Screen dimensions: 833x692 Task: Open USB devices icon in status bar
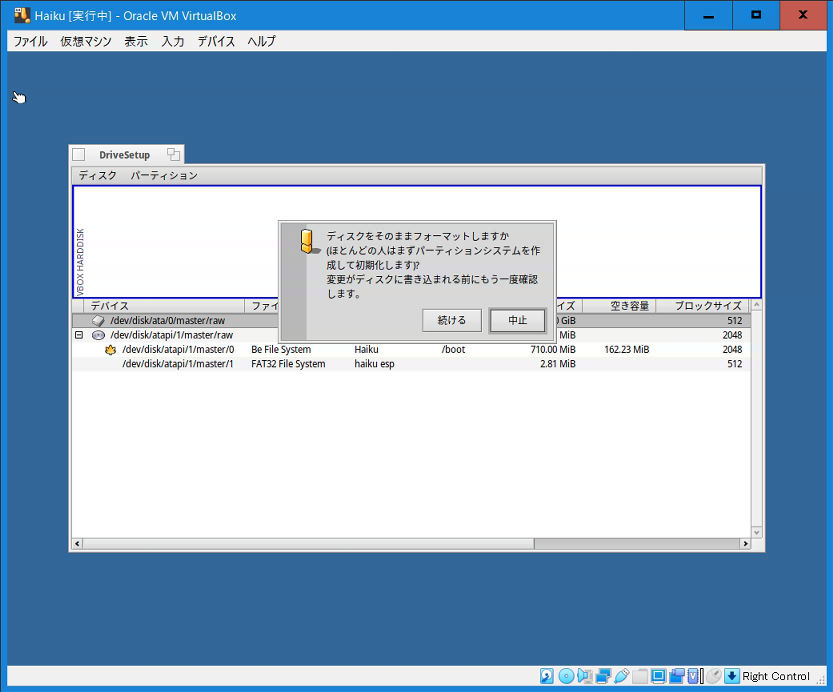click(x=621, y=676)
